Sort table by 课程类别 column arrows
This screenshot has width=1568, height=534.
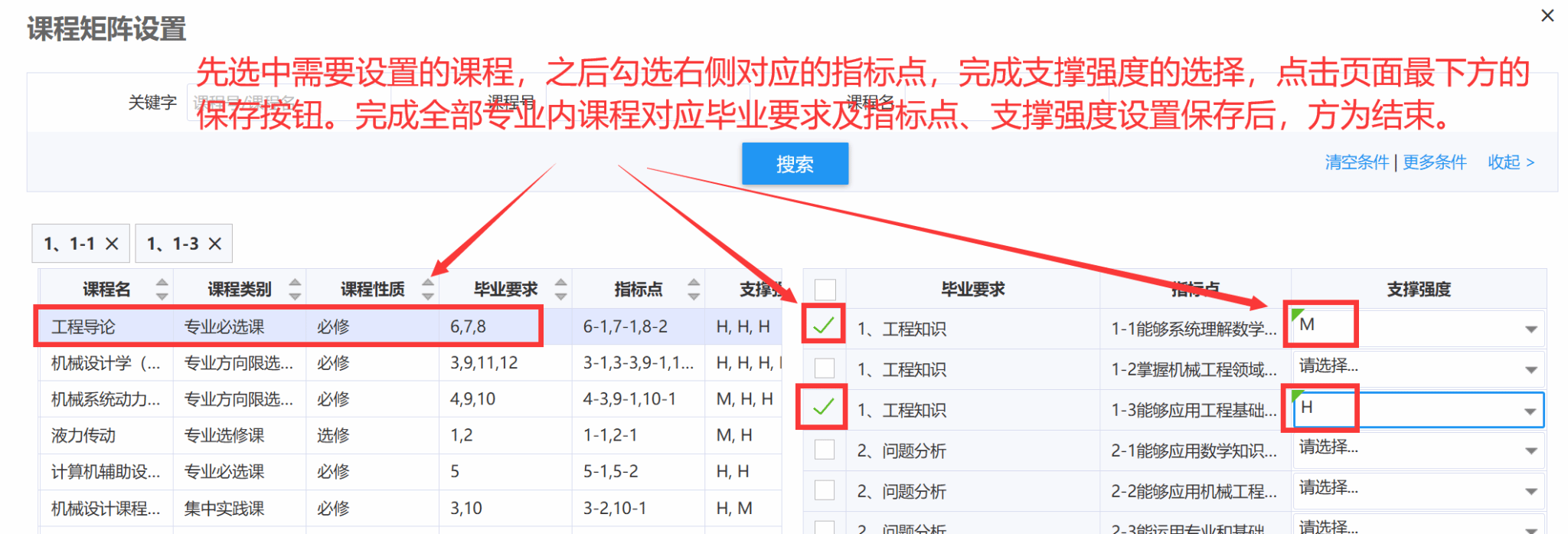coord(295,289)
